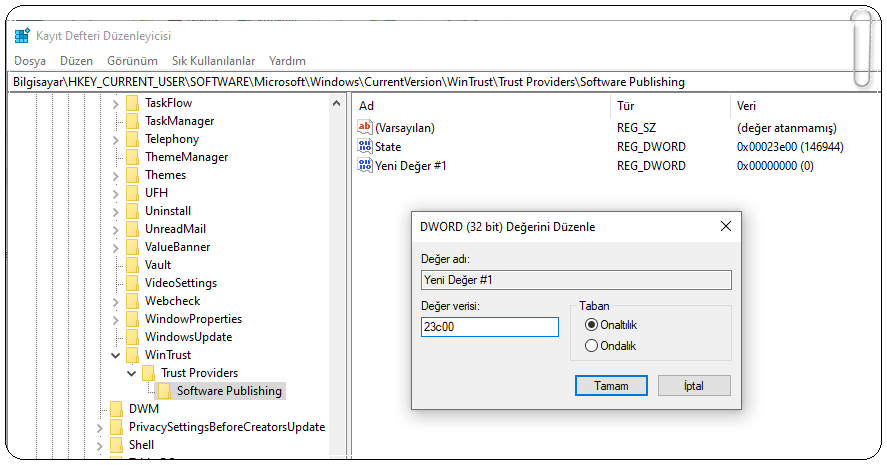Viewport: 887px width, 465px height.
Task: Click the WindowProperties folder icon
Action: tap(132, 319)
